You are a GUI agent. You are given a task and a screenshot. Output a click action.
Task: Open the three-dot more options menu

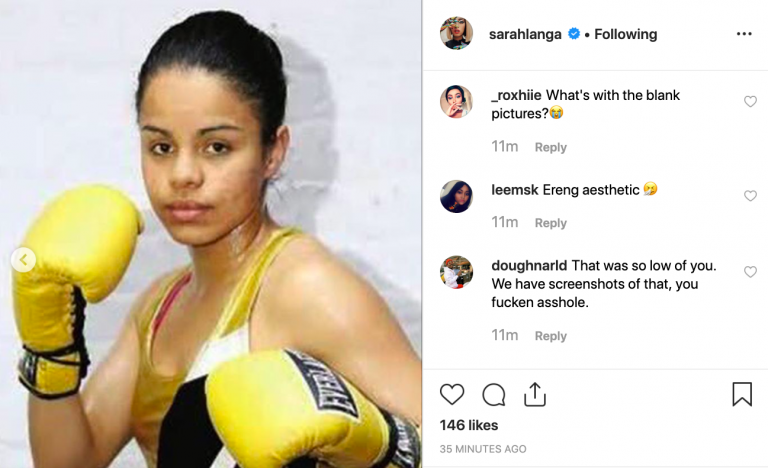pyautogui.click(x=744, y=34)
